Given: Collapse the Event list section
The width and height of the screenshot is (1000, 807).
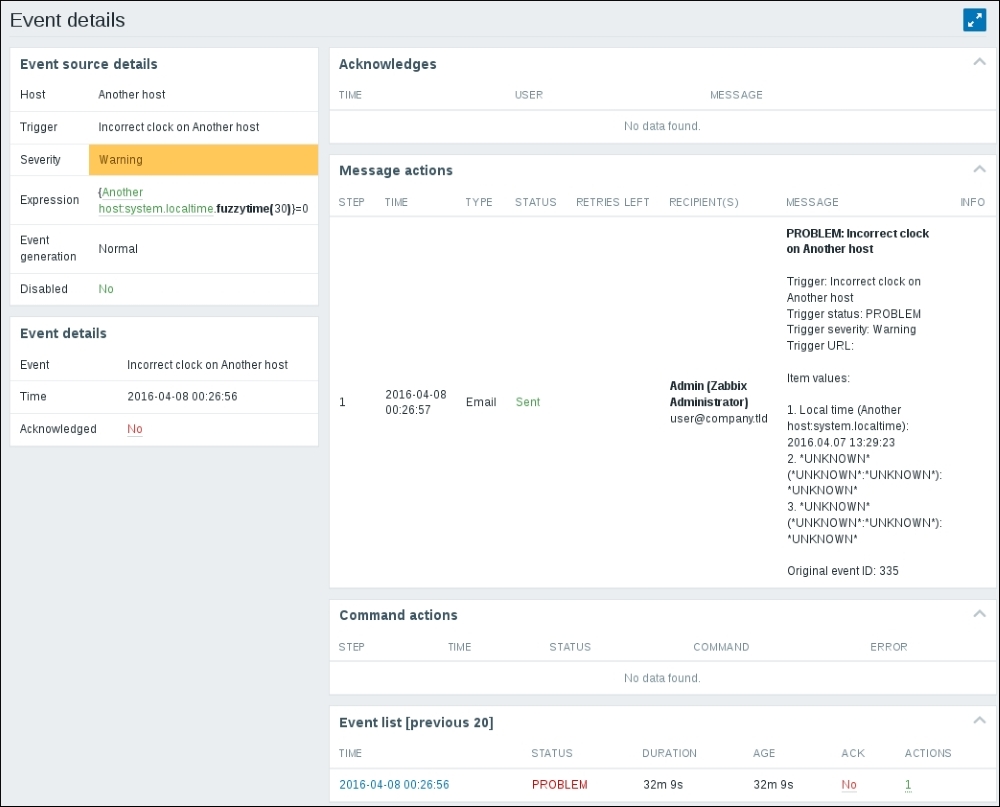Looking at the screenshot, I should tap(979, 721).
